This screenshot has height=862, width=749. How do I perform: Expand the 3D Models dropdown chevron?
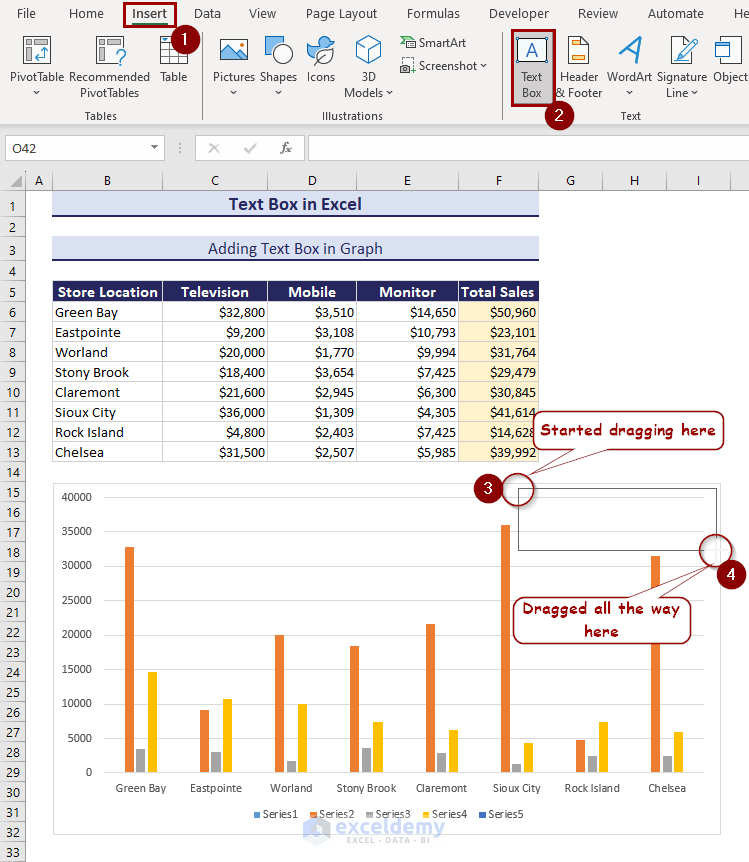pyautogui.click(x=389, y=92)
